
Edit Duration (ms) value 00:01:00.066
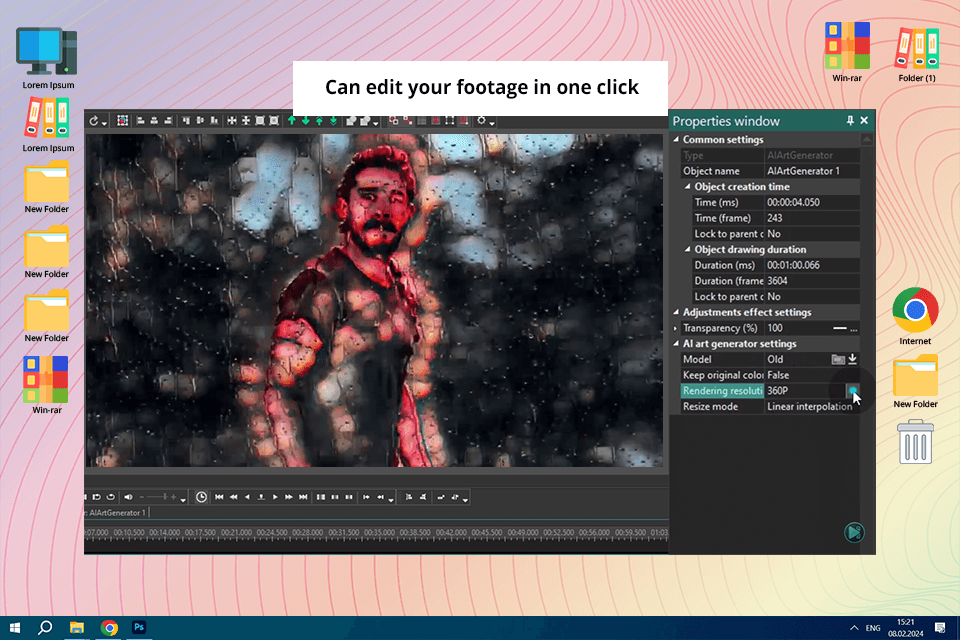[x=812, y=265]
